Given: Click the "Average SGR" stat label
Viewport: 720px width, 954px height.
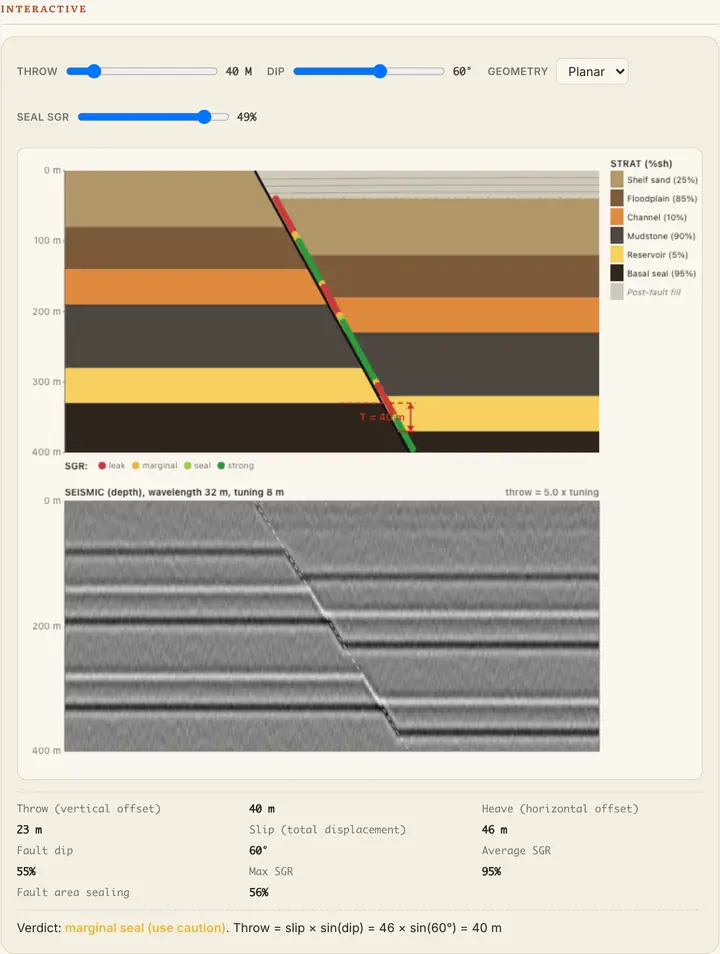Looking at the screenshot, I should tap(516, 850).
